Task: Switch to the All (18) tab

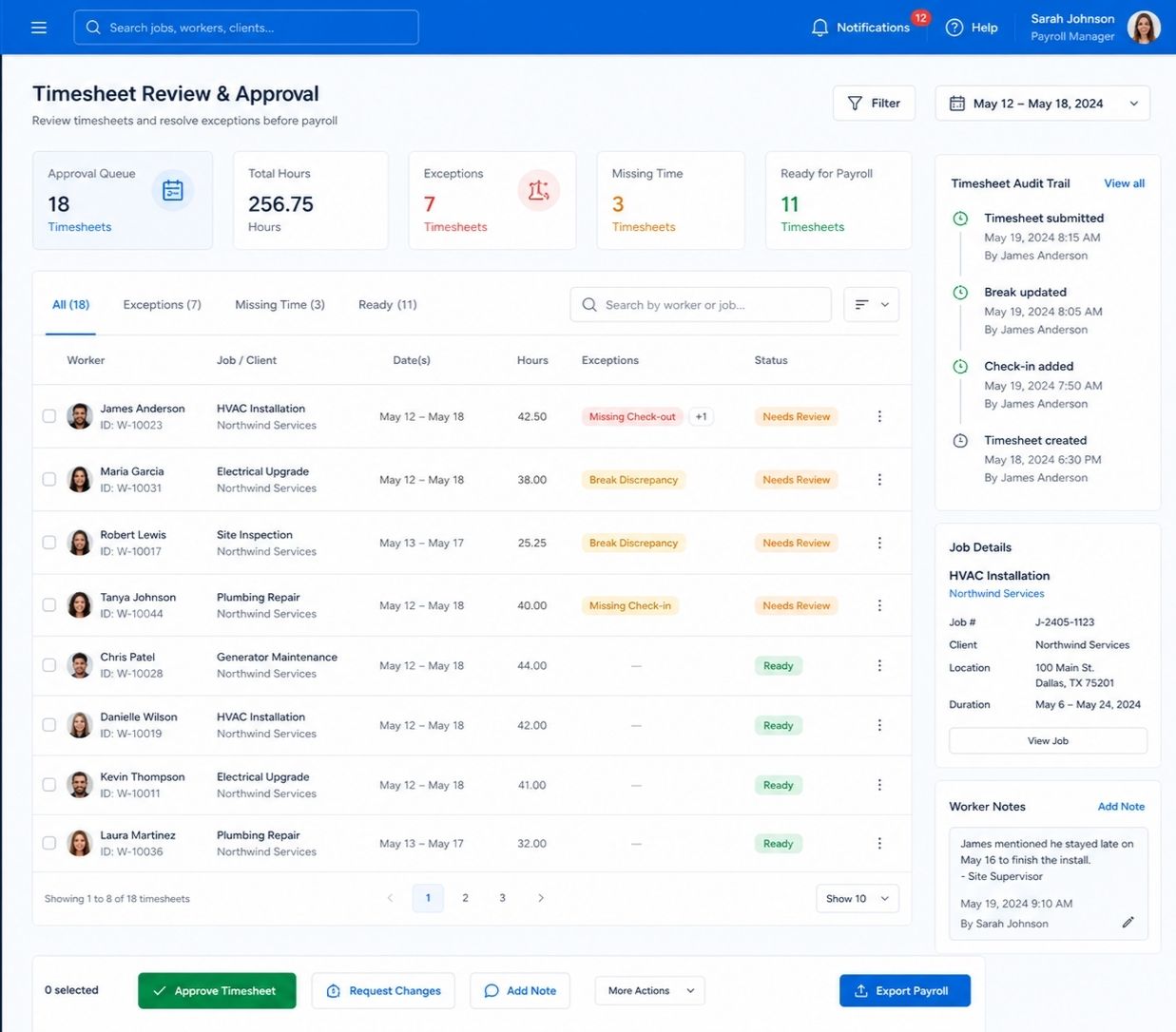Action: (x=70, y=305)
